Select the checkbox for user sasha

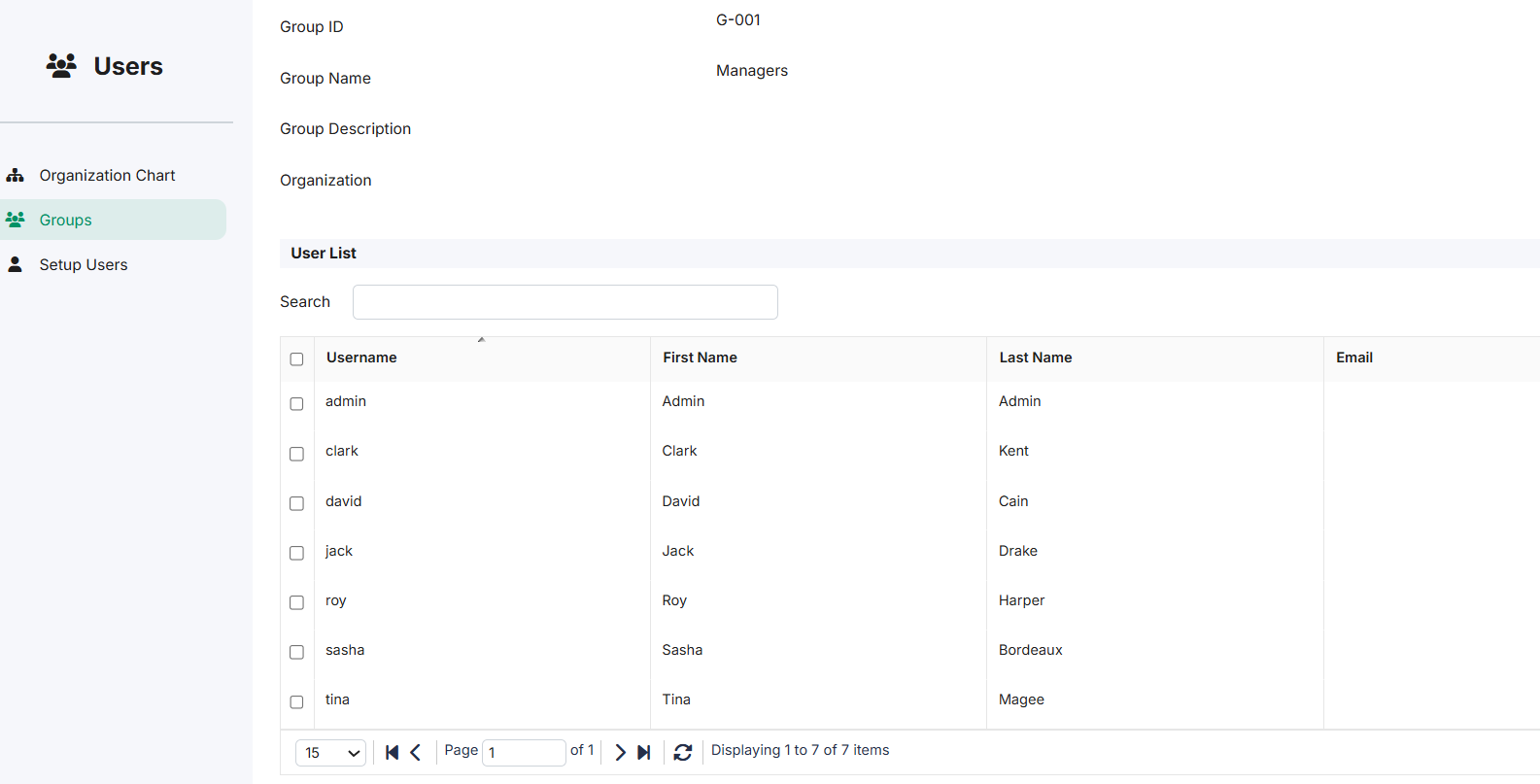click(x=296, y=652)
